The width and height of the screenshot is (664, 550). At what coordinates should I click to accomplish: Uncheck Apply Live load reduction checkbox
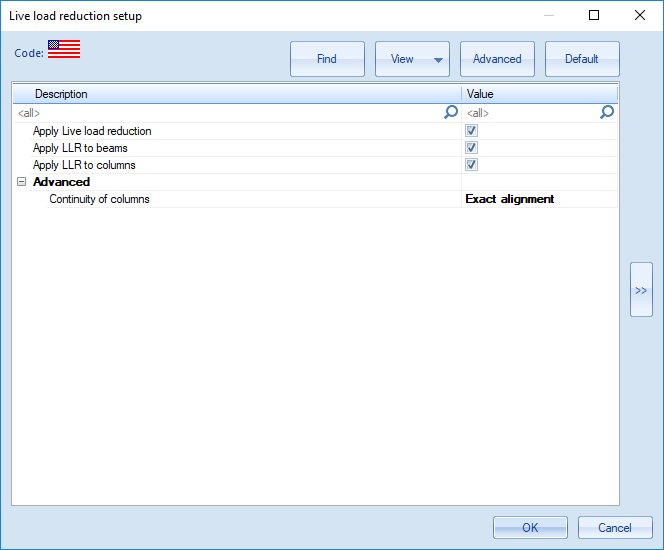coord(471,131)
